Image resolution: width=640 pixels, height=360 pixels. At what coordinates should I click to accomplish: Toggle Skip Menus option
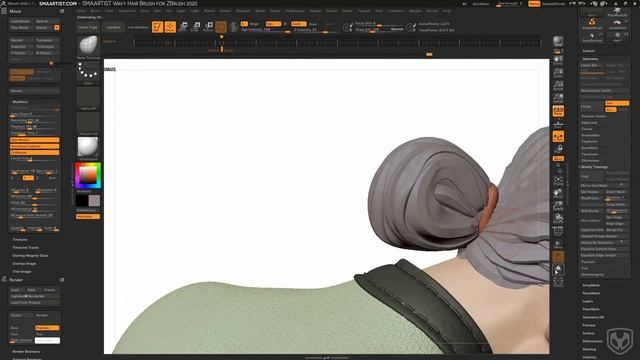point(35,140)
